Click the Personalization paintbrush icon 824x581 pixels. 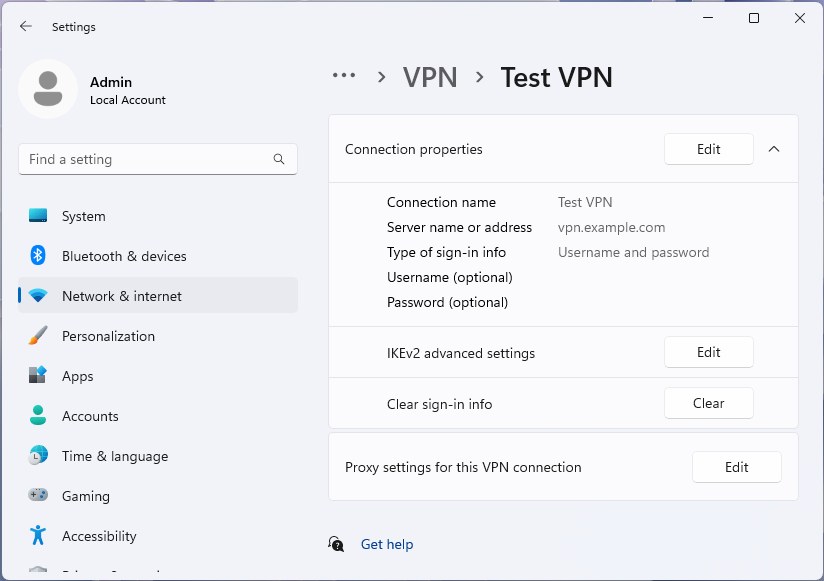(x=38, y=336)
